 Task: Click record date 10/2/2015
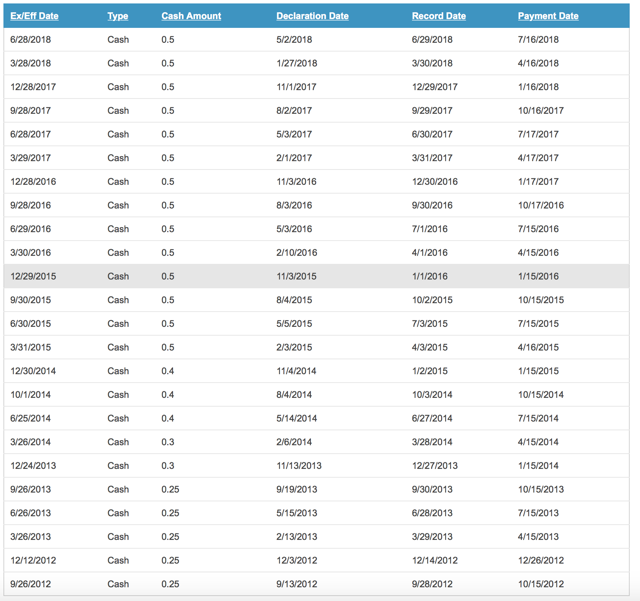[432, 300]
